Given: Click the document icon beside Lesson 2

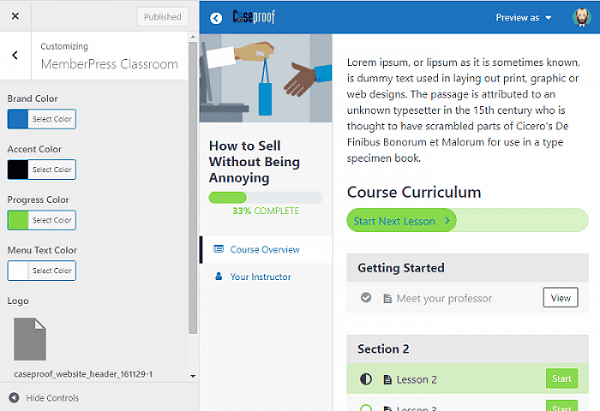Looking at the screenshot, I should [387, 379].
